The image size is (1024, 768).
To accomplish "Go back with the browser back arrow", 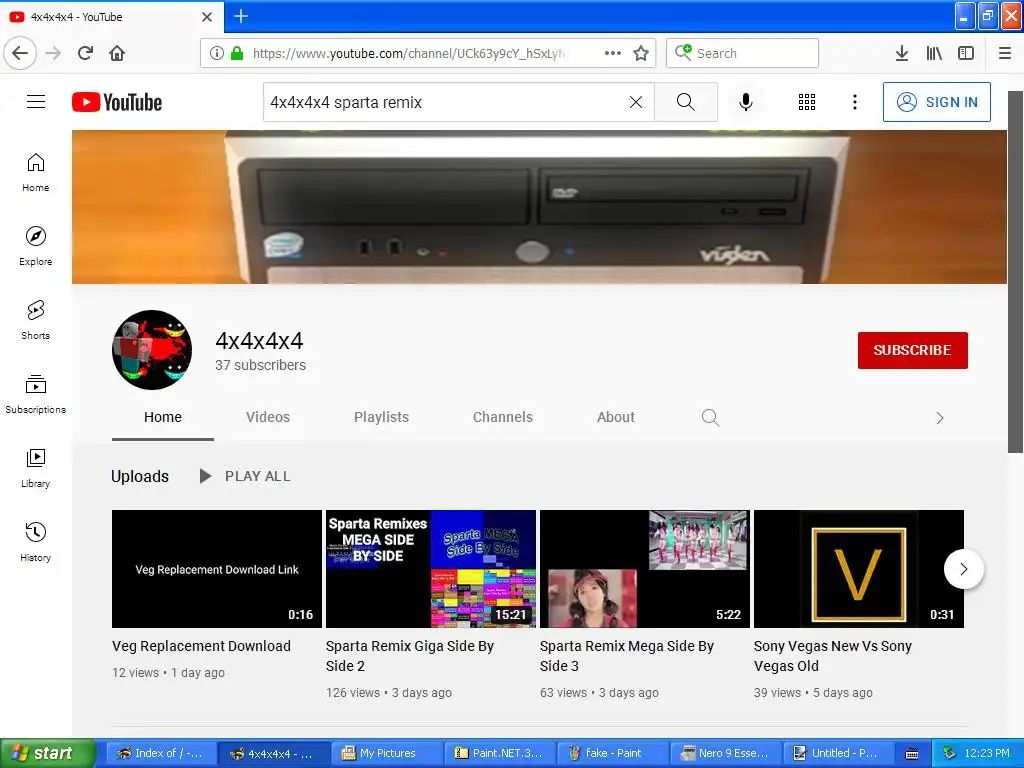I will point(20,53).
